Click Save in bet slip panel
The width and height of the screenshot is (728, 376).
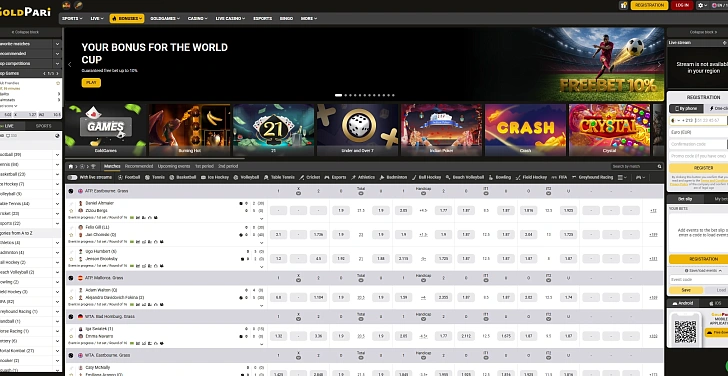(686, 290)
